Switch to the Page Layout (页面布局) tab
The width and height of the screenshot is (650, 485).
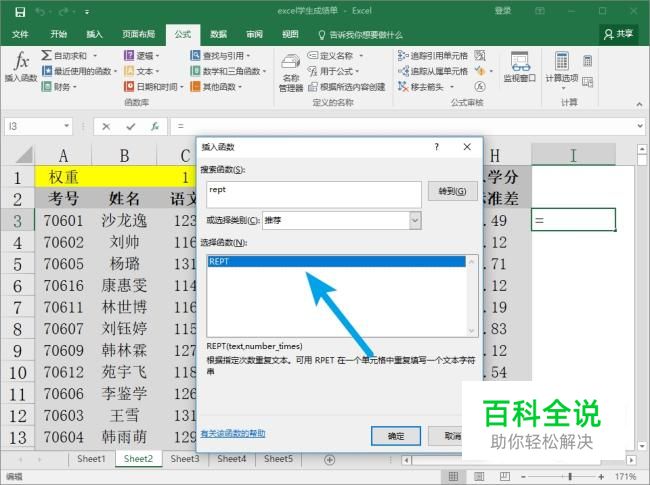pyautogui.click(x=138, y=34)
